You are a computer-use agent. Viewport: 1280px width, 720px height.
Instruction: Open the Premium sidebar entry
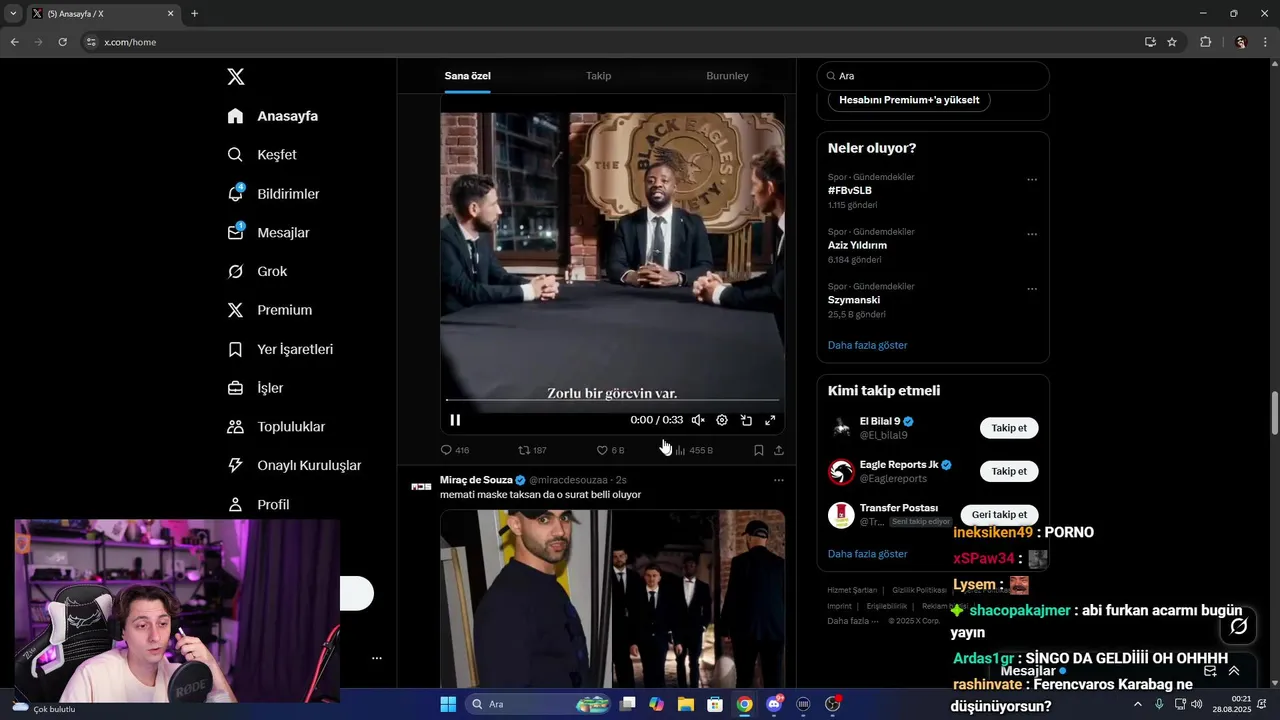point(270,310)
